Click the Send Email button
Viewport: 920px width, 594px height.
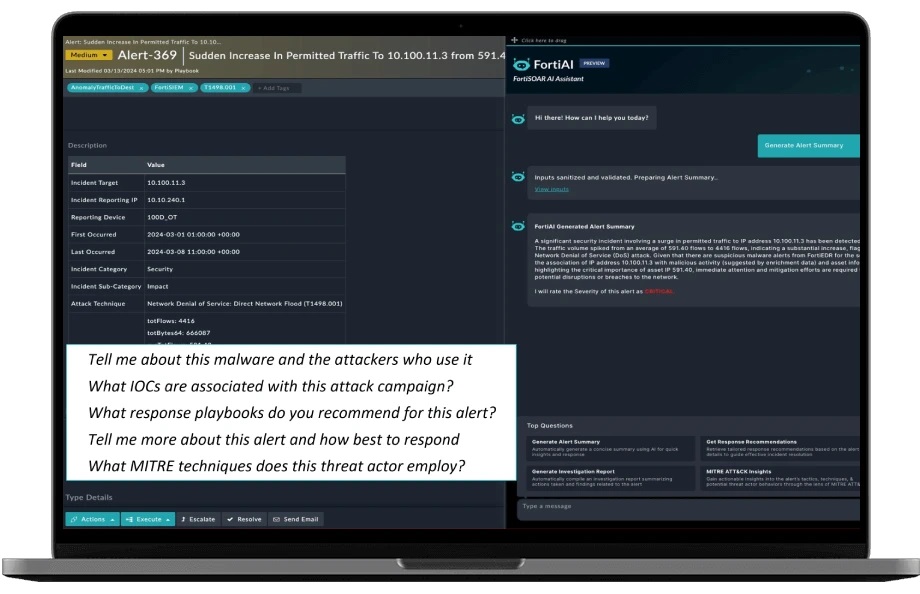(x=296, y=519)
